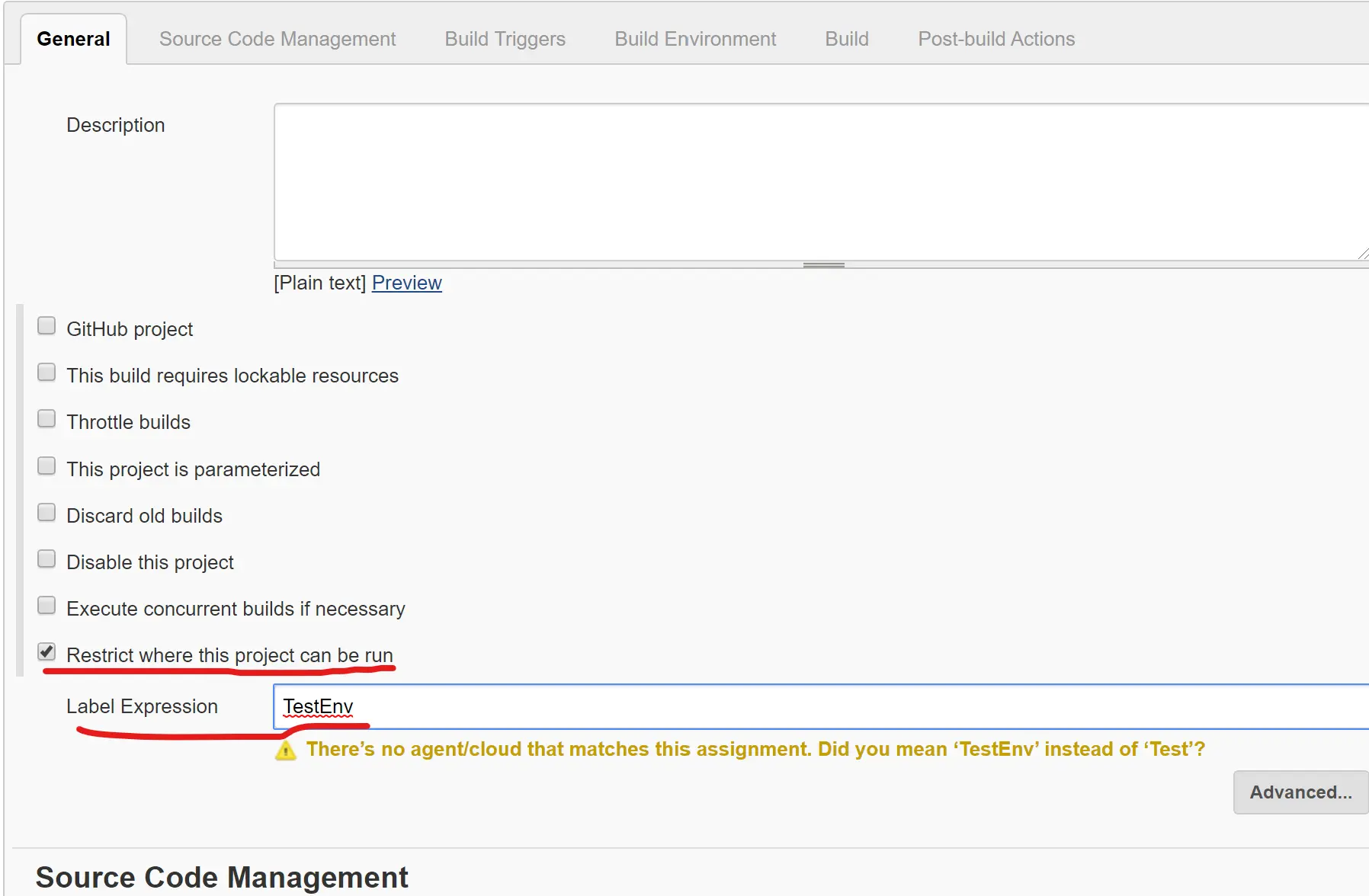Check This build requires lockable resources
The image size is (1369, 896).
(x=46, y=373)
